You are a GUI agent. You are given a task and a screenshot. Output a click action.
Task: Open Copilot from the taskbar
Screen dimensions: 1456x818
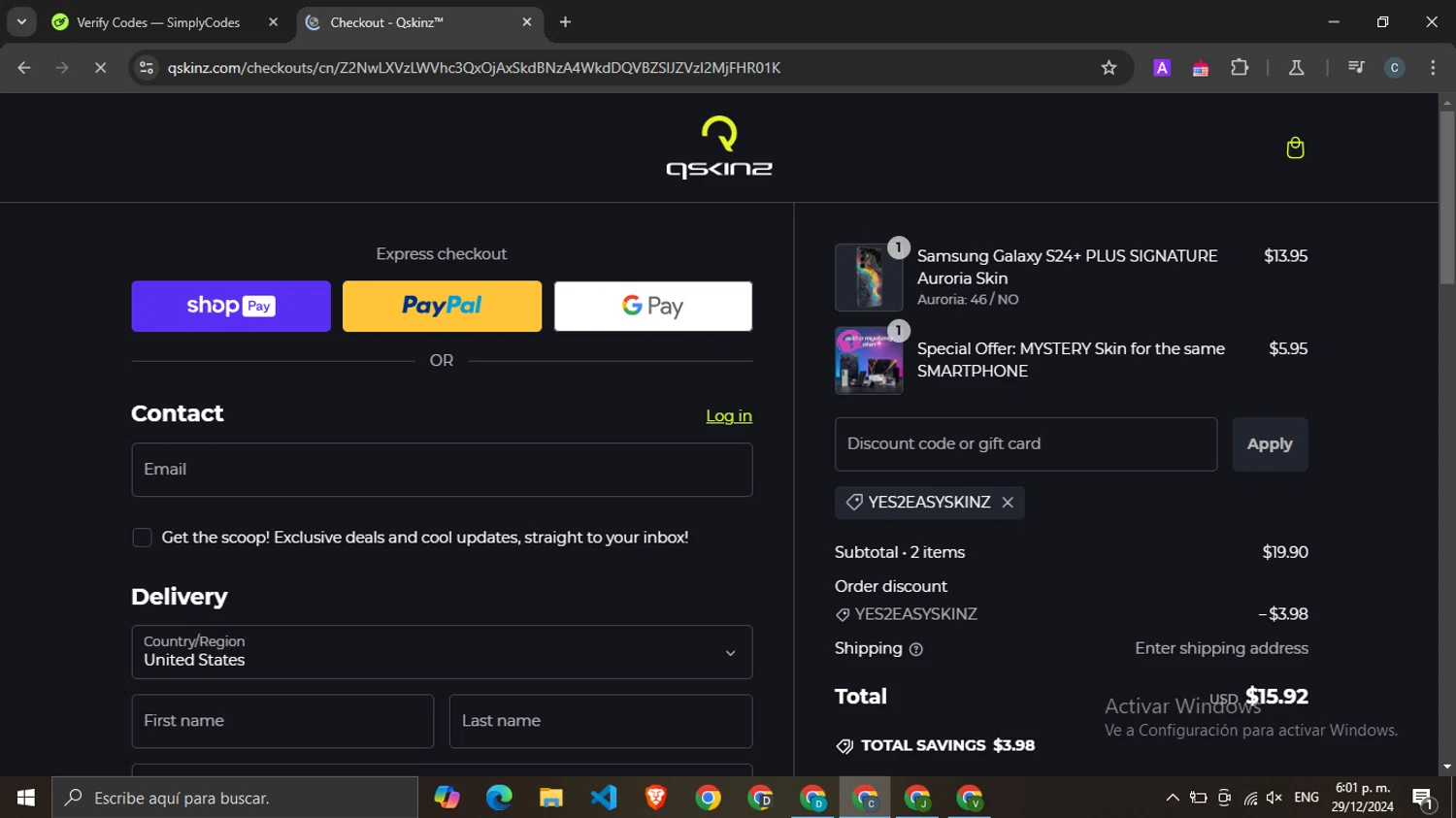(447, 798)
